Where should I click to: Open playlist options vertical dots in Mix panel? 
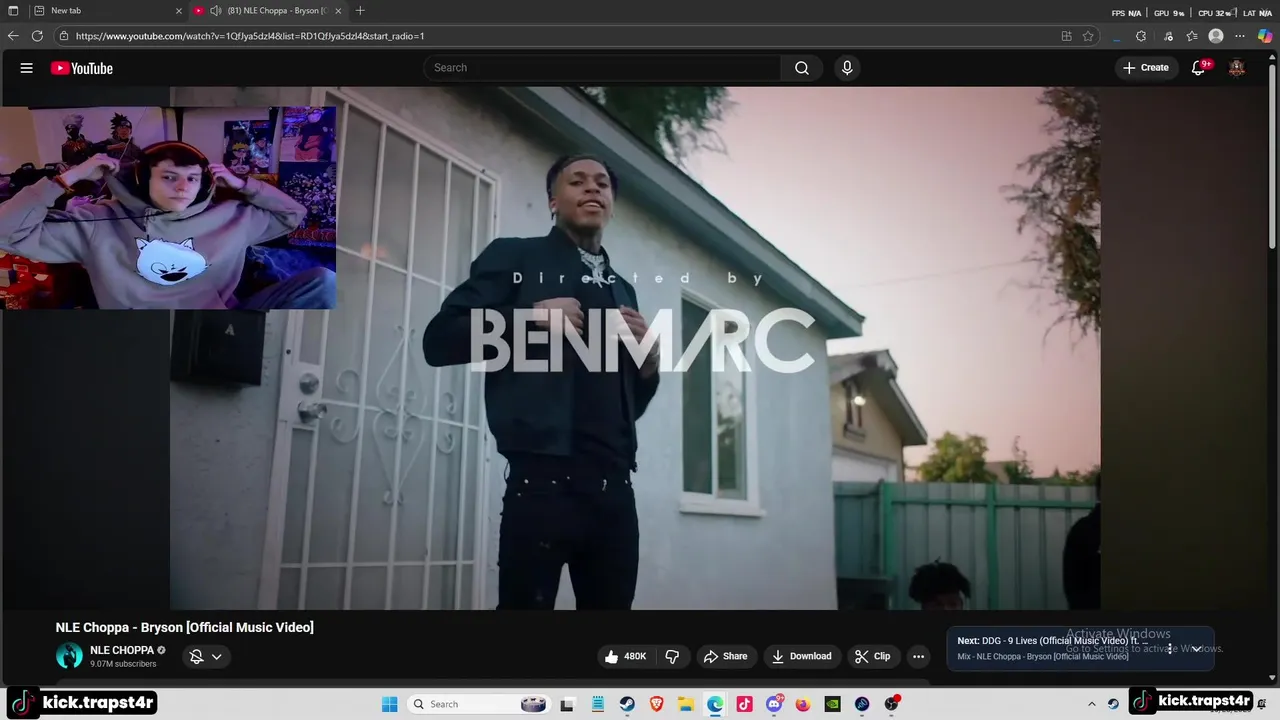1169,649
